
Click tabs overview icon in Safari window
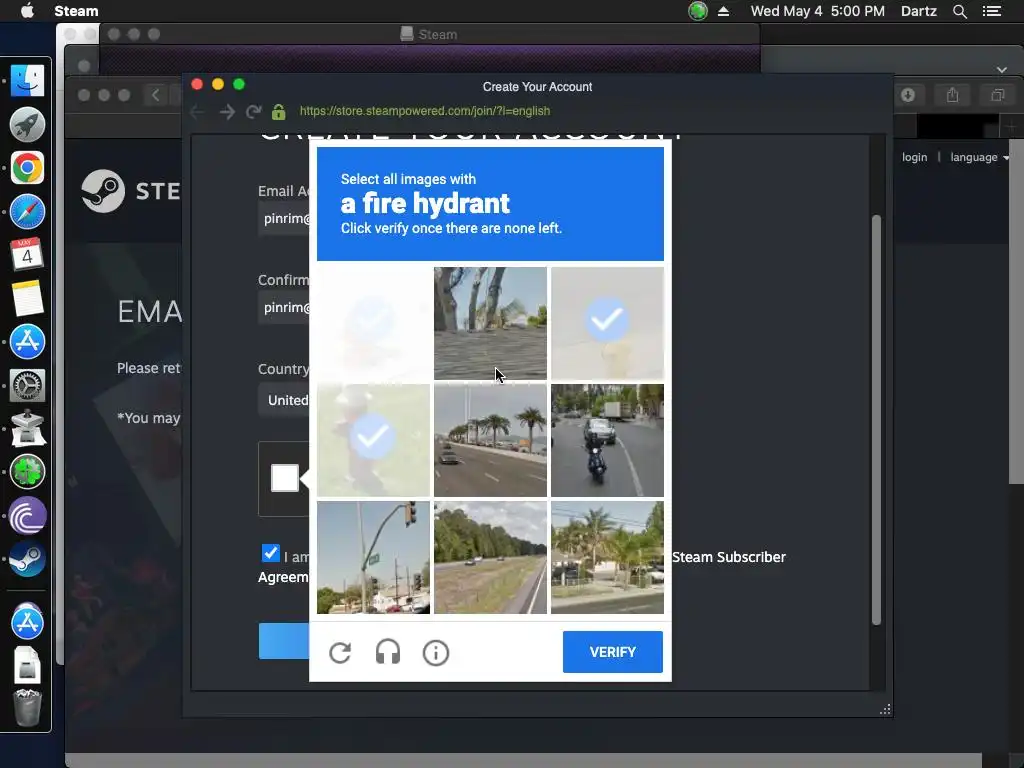point(997,95)
